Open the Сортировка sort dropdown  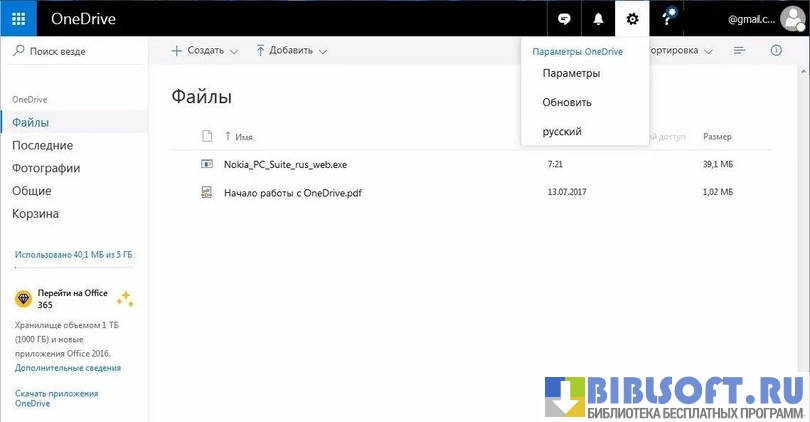[x=680, y=50]
